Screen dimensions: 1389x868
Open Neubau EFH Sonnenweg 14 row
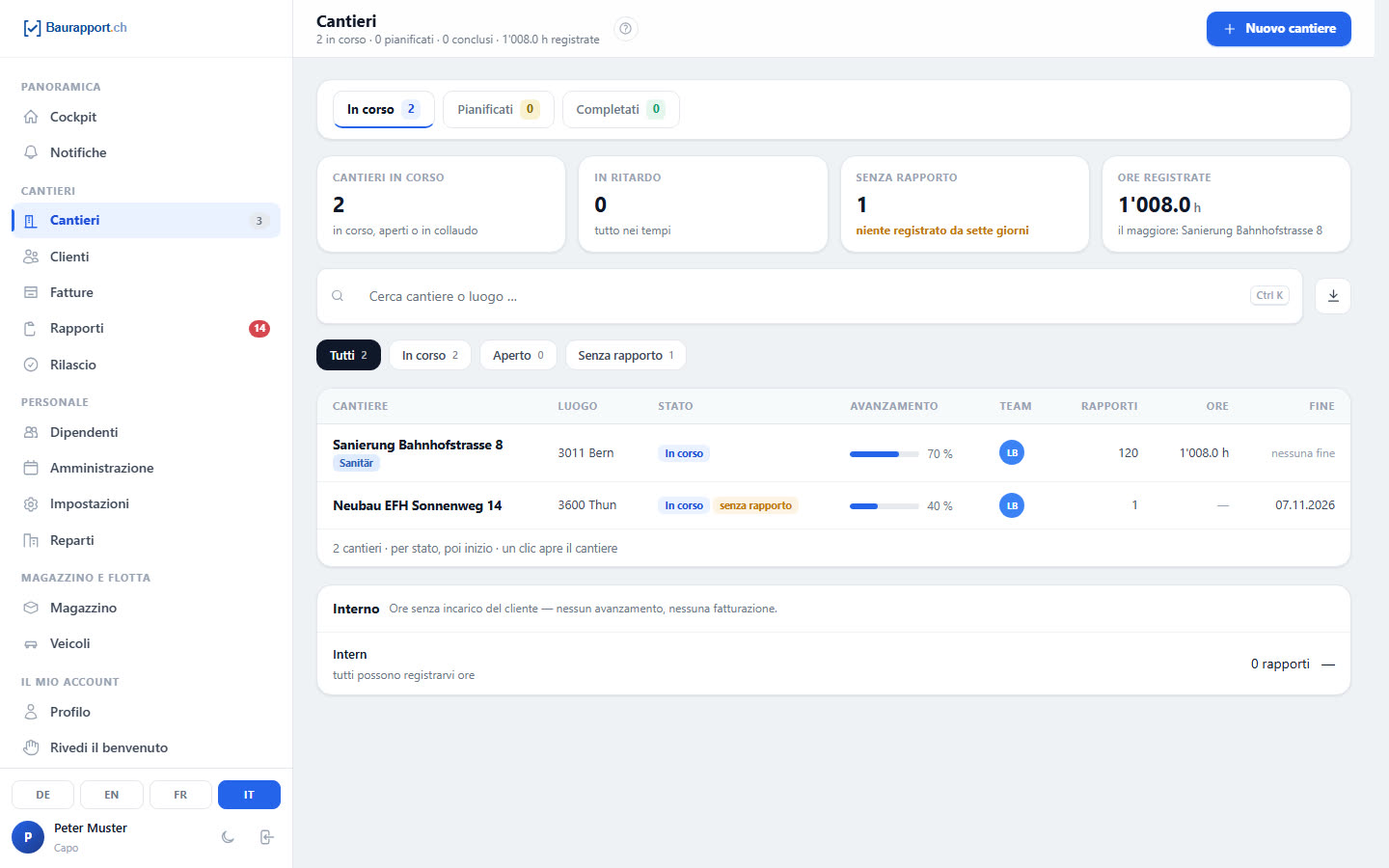(833, 505)
